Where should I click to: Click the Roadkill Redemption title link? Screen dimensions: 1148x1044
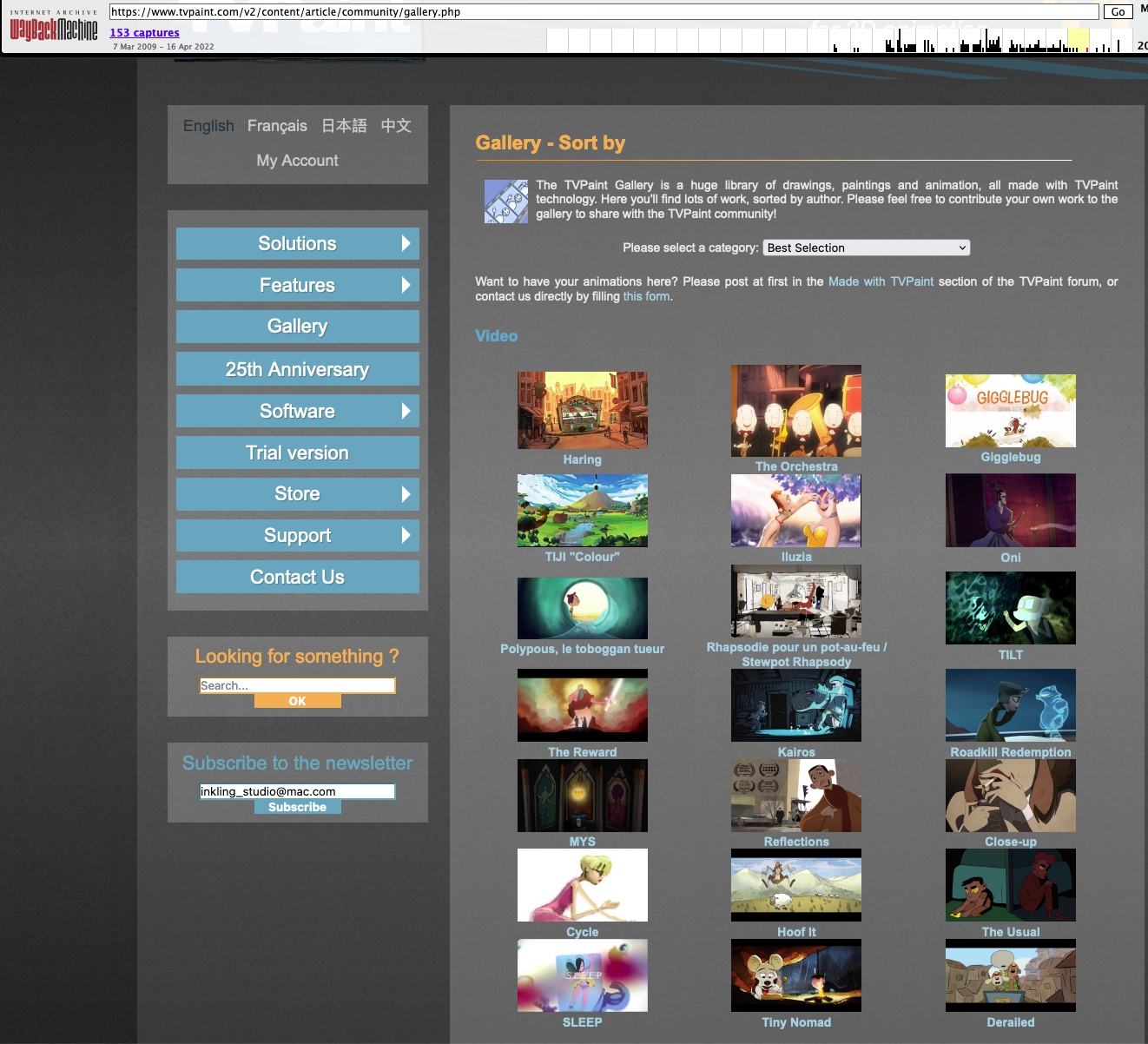[1011, 752]
